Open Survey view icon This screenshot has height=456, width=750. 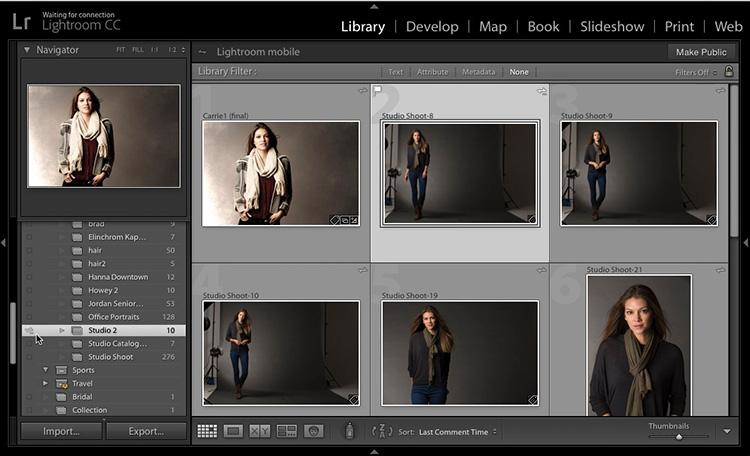pos(286,431)
